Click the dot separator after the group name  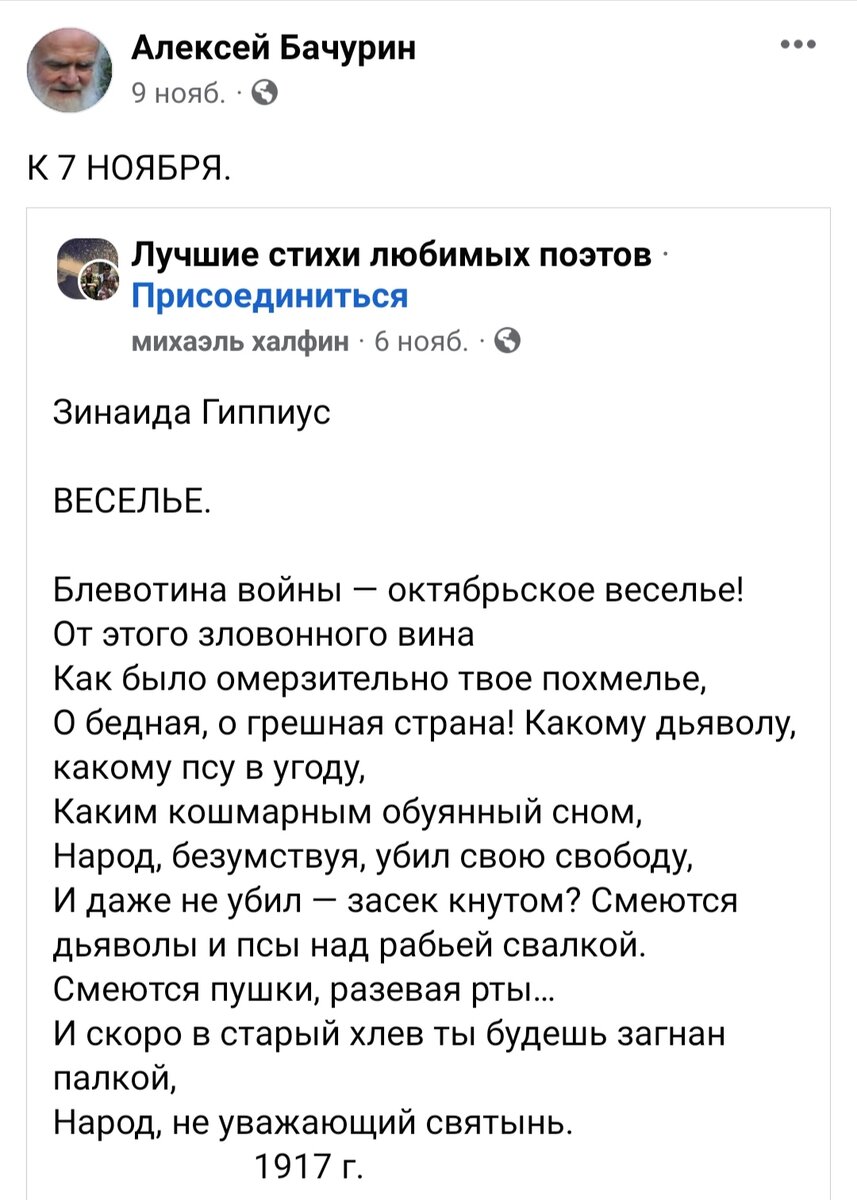(x=666, y=256)
